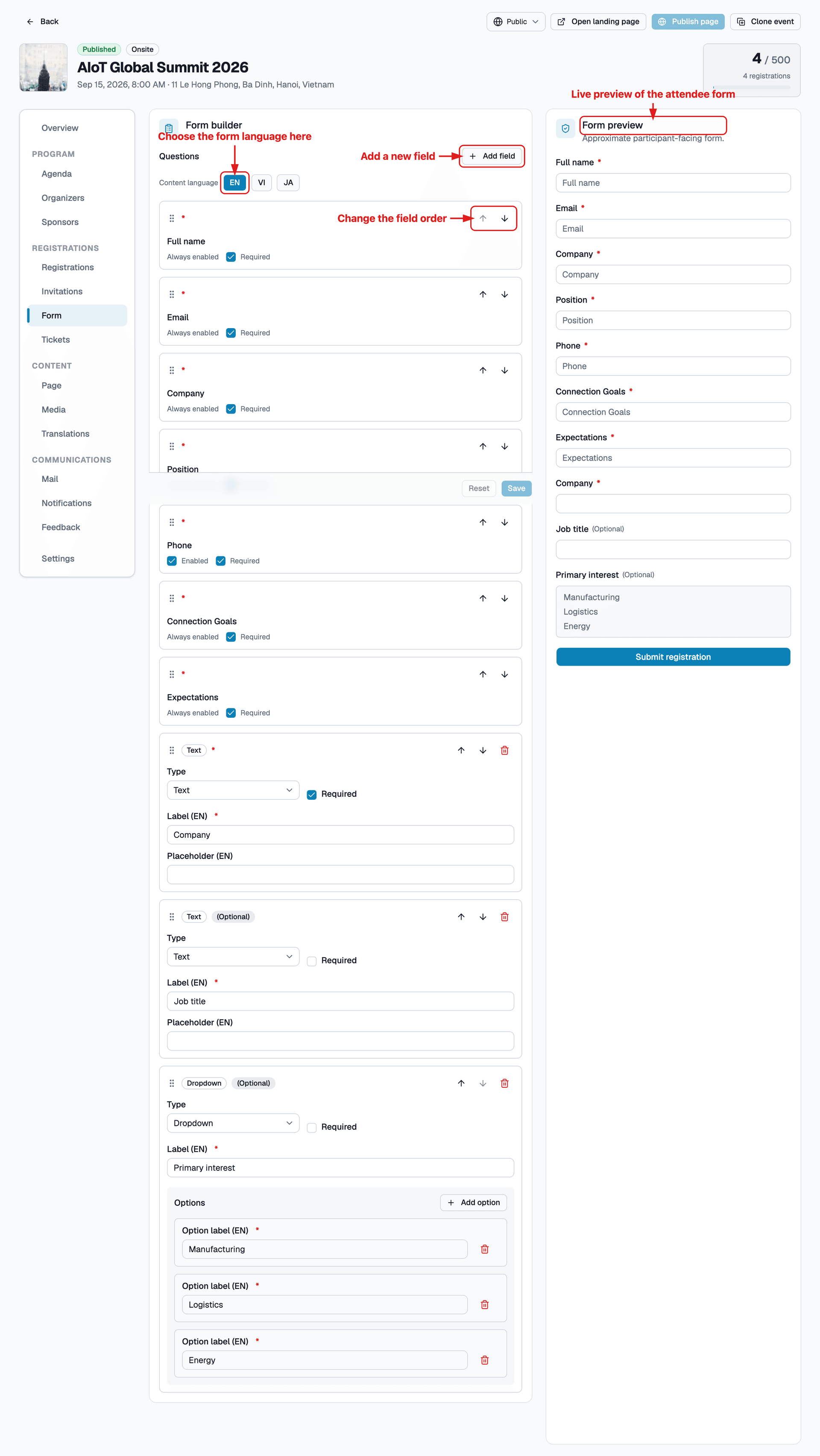Click the Placeholder (EN) input under Company label
The height and width of the screenshot is (1456, 820).
[x=340, y=875]
